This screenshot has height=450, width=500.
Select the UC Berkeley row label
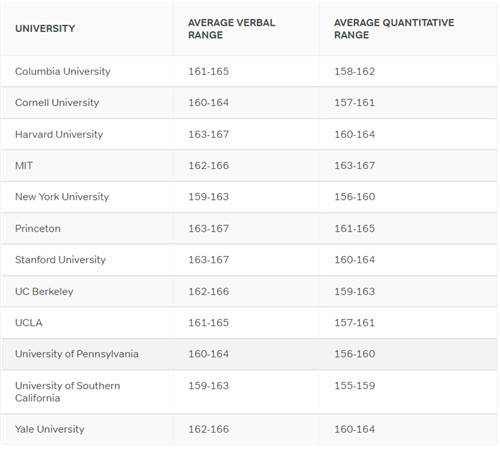[44, 292]
